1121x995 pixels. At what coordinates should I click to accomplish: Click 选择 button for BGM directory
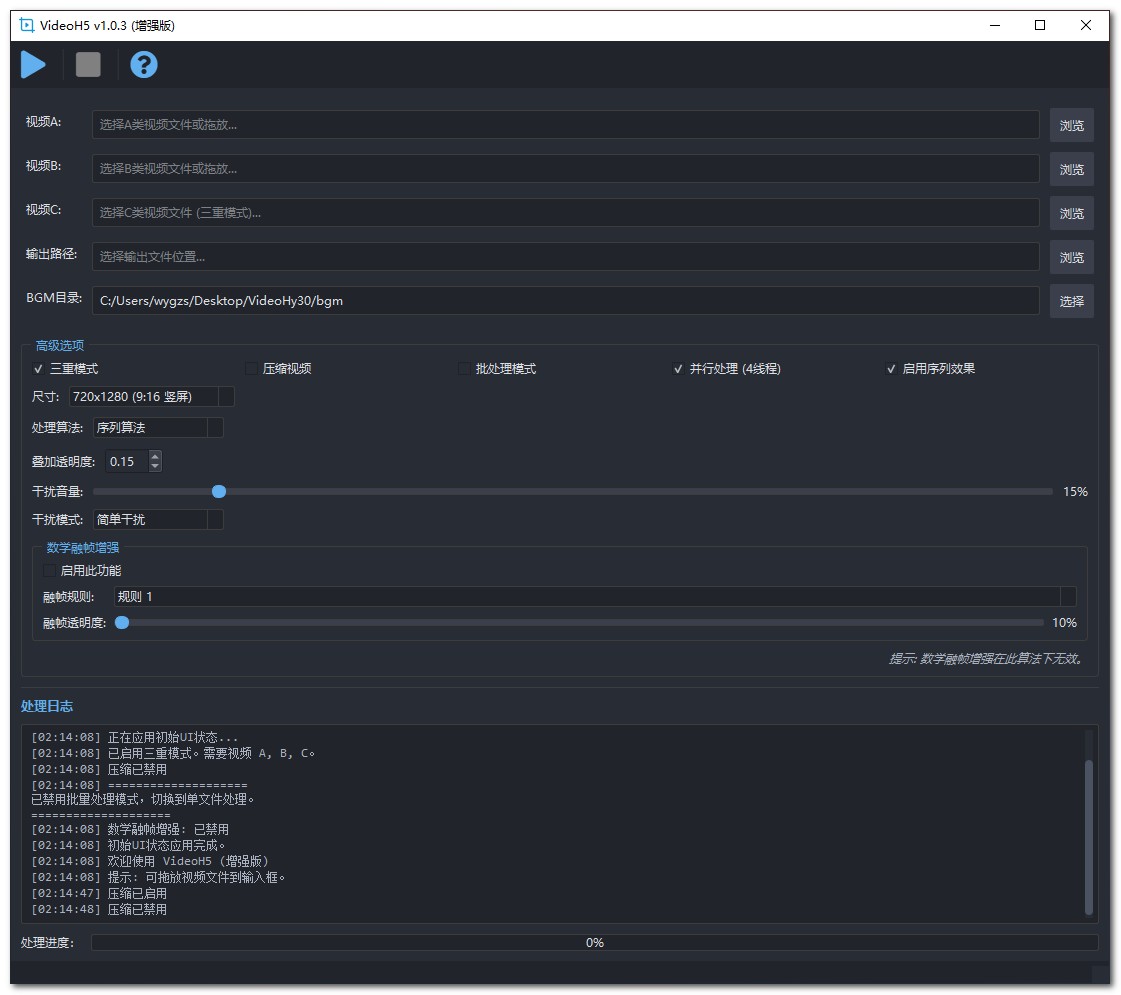[x=1071, y=302]
